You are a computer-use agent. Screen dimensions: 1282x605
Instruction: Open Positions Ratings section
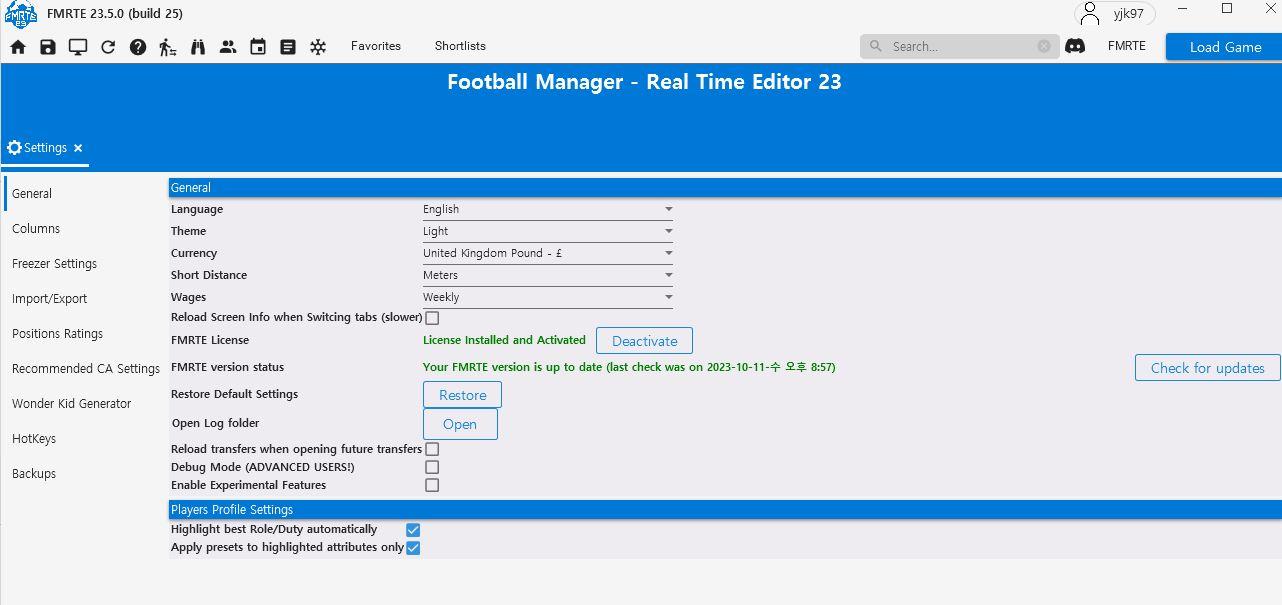57,334
